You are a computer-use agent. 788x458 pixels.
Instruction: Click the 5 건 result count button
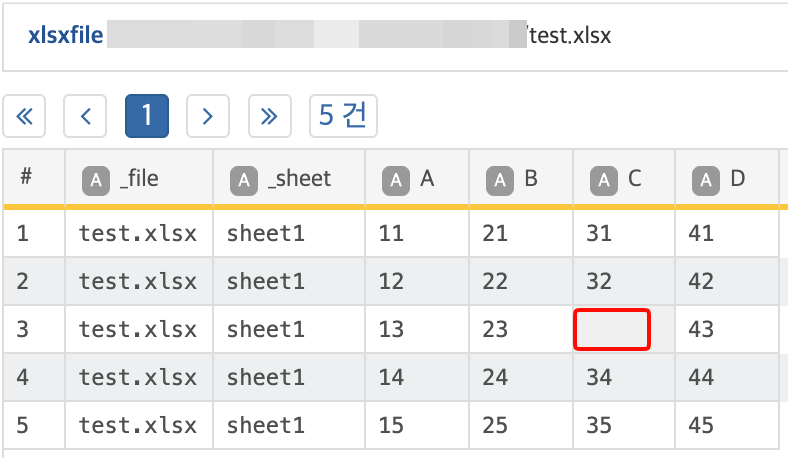coord(343,116)
